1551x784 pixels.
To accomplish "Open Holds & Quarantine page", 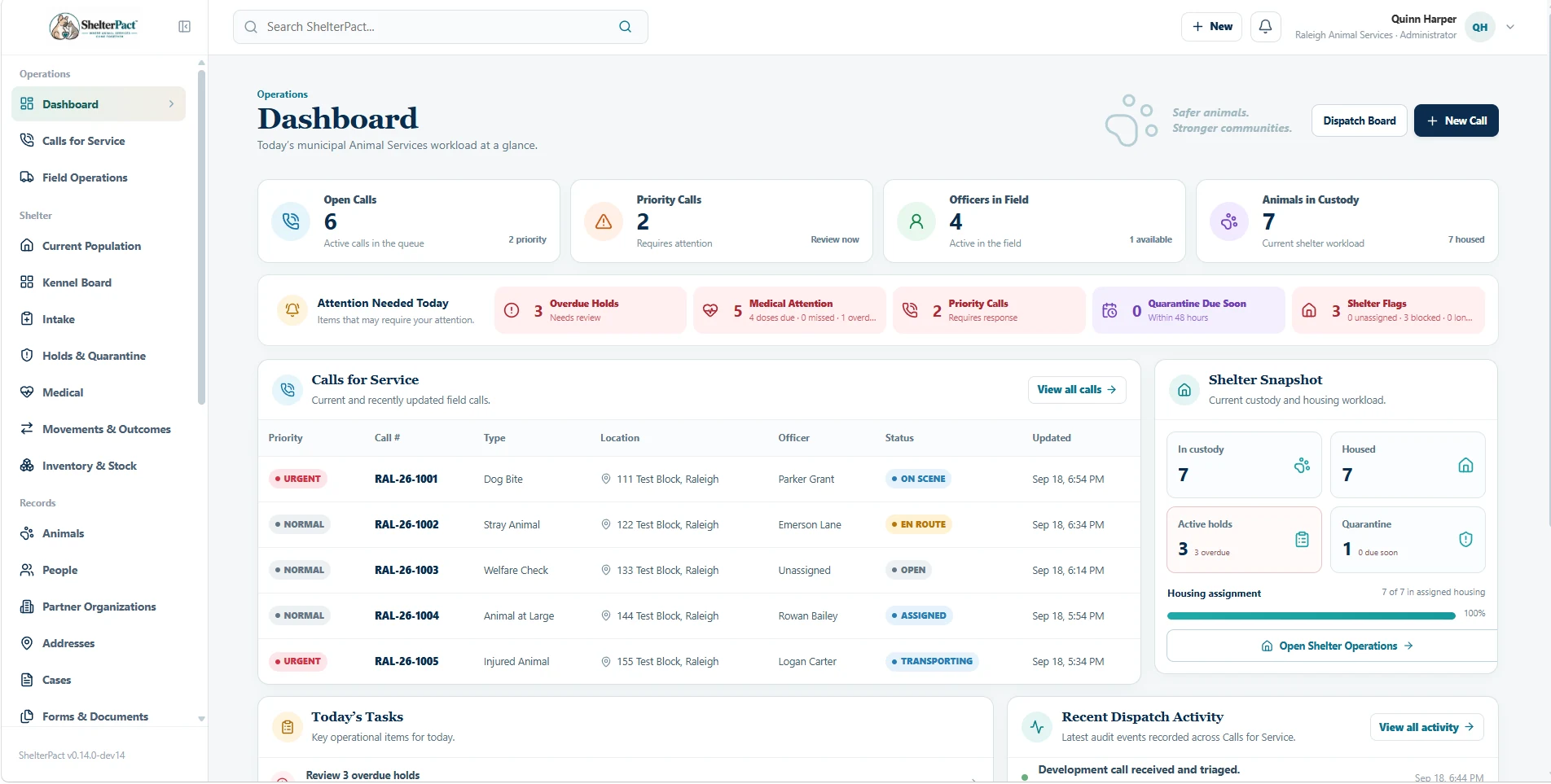I will 99,356.
